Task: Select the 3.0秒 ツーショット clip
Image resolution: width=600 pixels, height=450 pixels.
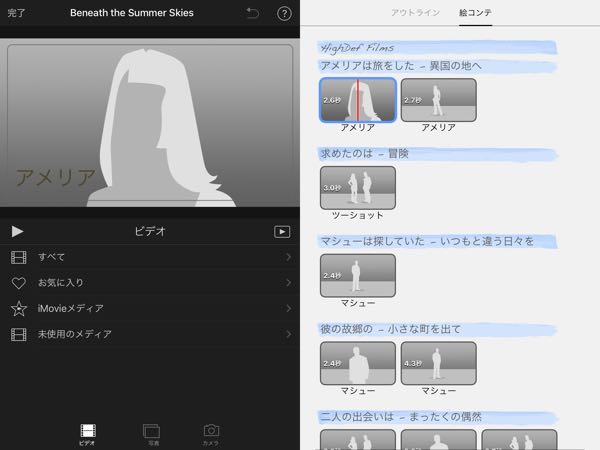Action: tap(358, 188)
